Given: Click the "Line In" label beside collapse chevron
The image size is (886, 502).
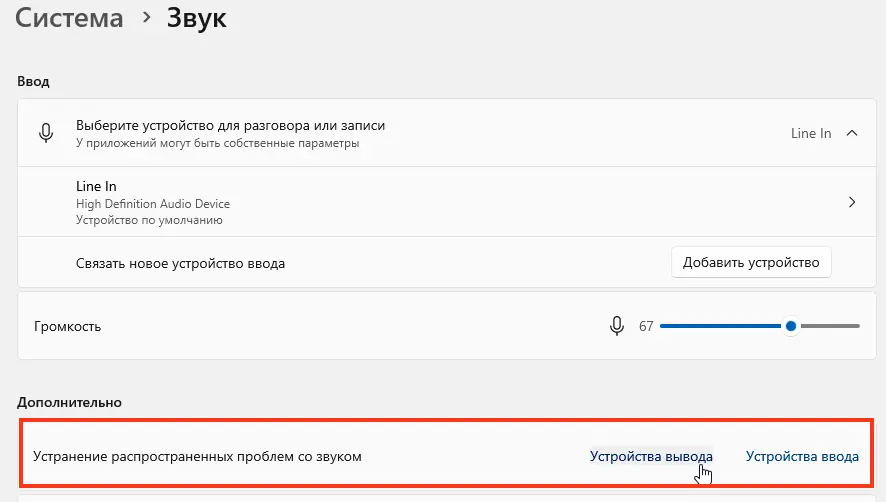Looking at the screenshot, I should click(x=811, y=133).
